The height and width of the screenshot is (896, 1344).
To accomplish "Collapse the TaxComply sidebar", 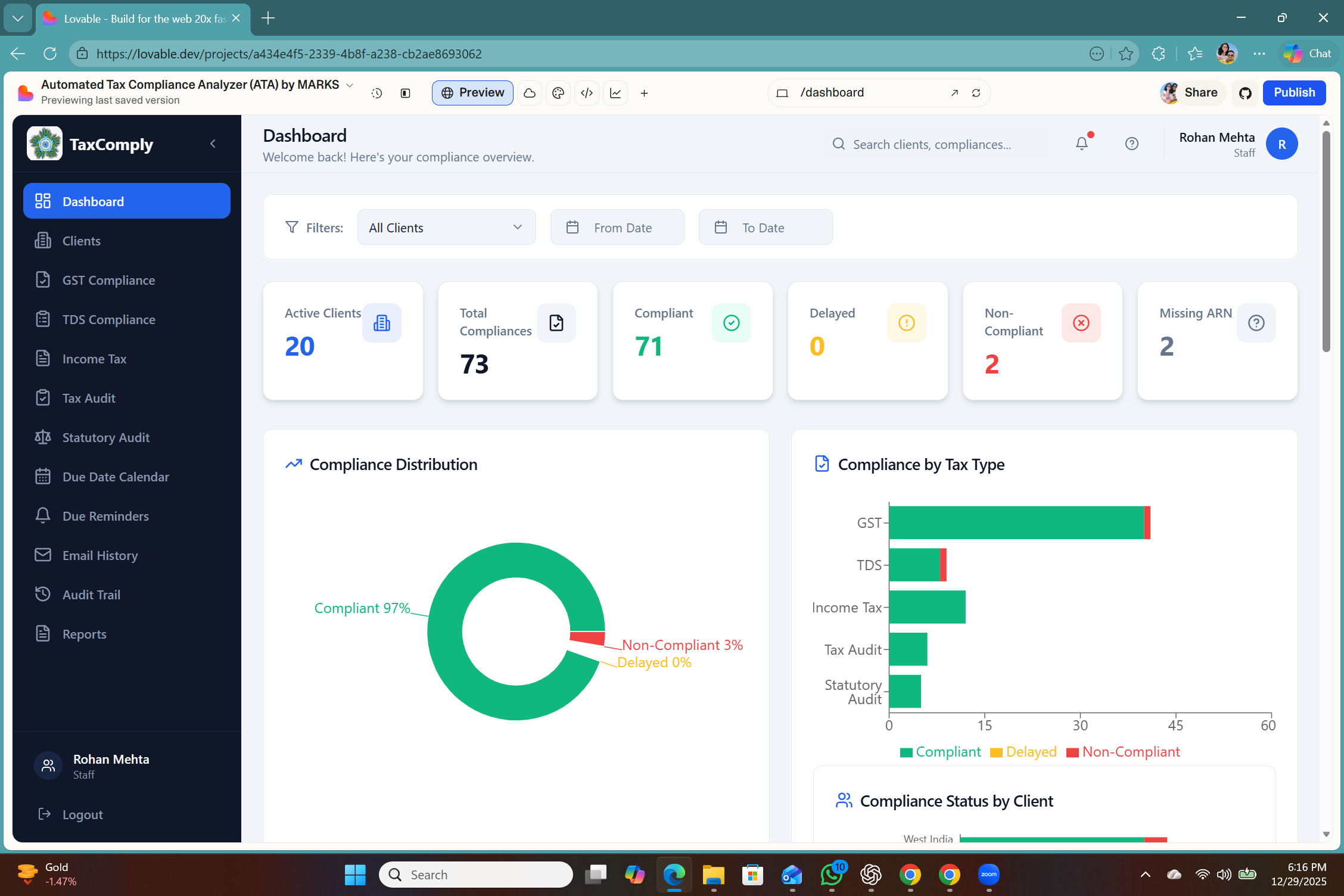I will (213, 144).
